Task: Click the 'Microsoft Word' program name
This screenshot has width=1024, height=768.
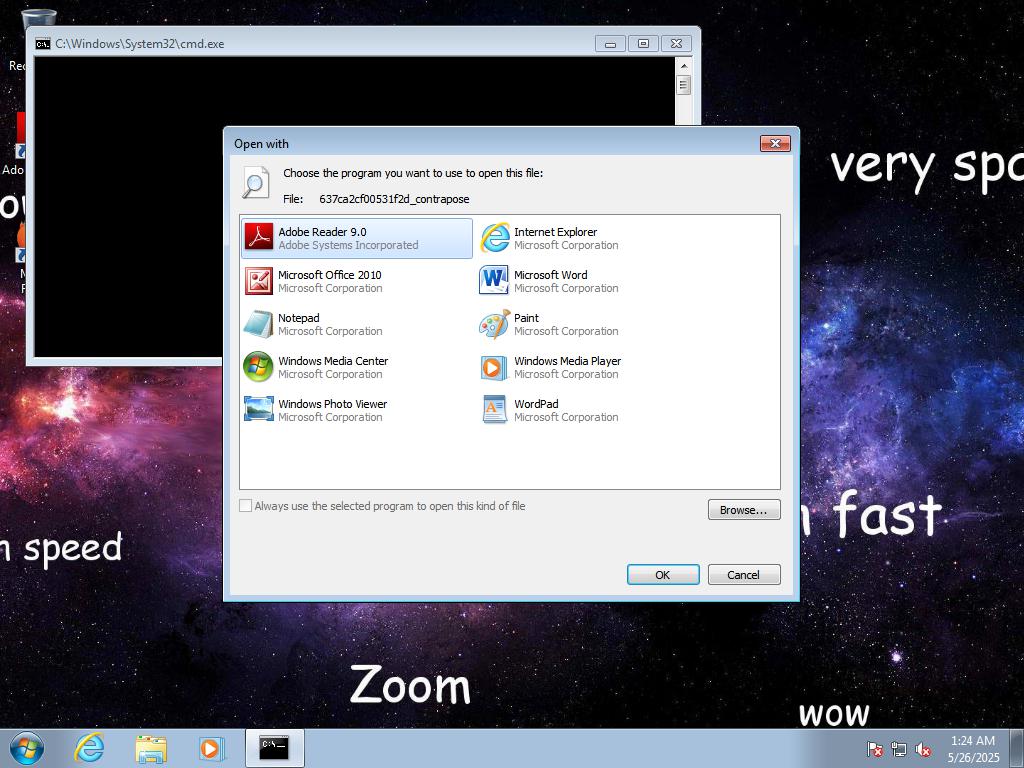Action: tap(551, 275)
